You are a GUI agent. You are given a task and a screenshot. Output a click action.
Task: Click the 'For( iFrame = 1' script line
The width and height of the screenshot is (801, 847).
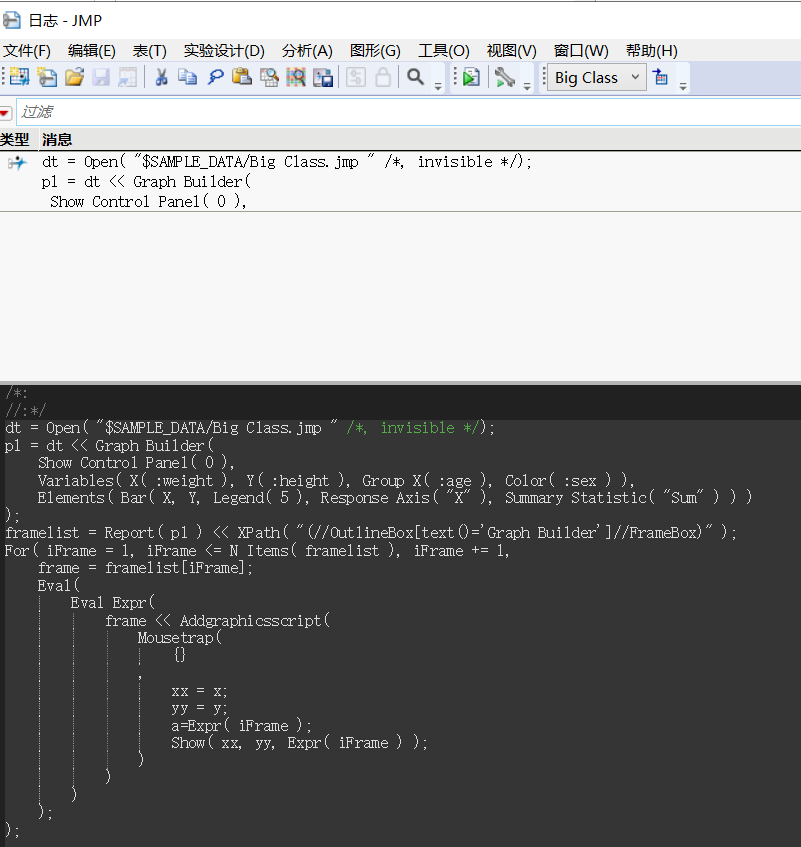pyautogui.click(x=257, y=550)
